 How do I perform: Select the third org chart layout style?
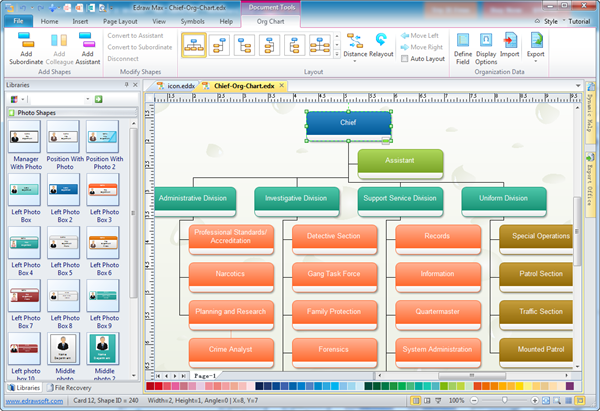click(x=244, y=45)
